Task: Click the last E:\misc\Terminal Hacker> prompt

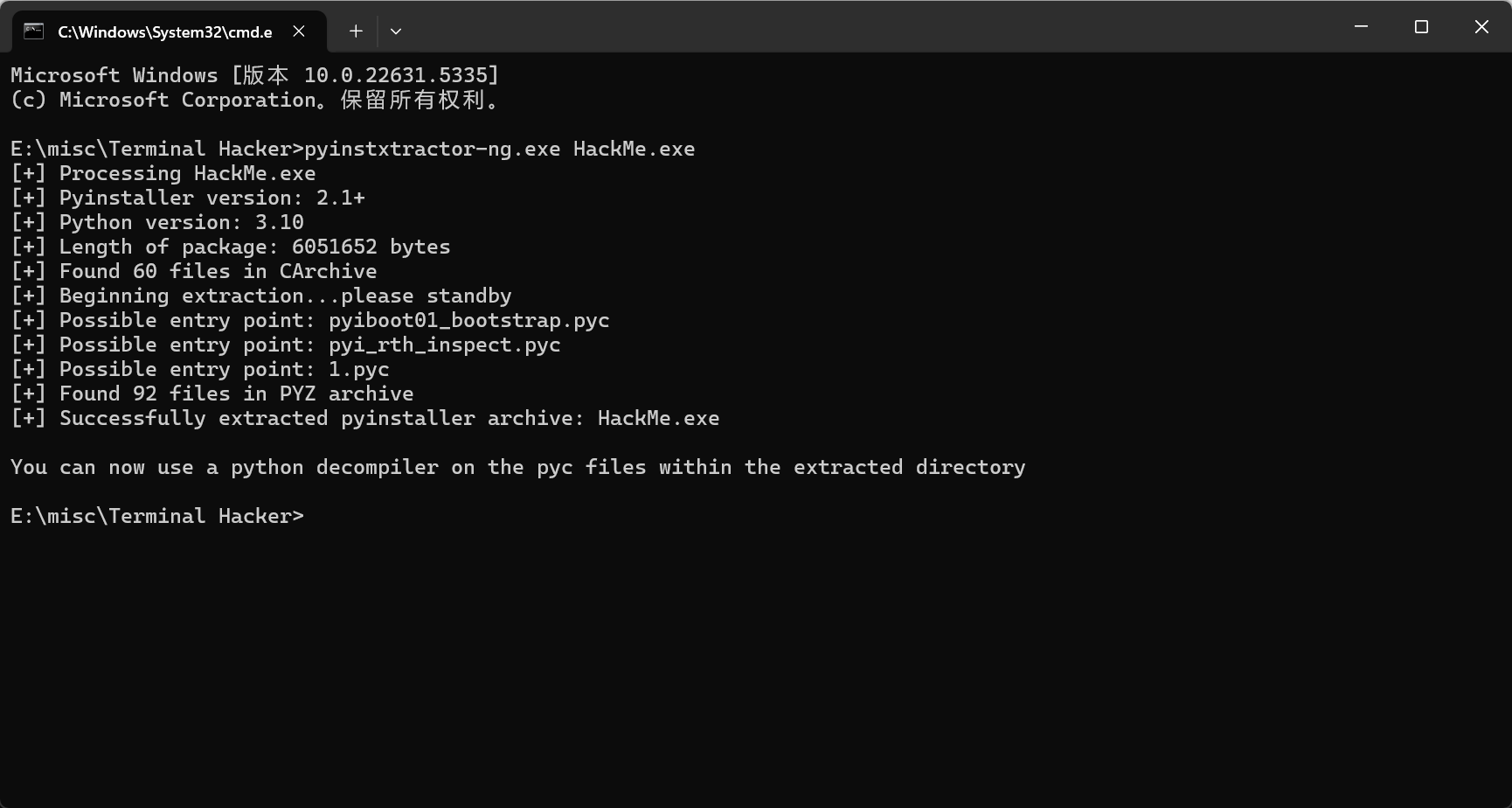Action: [157, 516]
